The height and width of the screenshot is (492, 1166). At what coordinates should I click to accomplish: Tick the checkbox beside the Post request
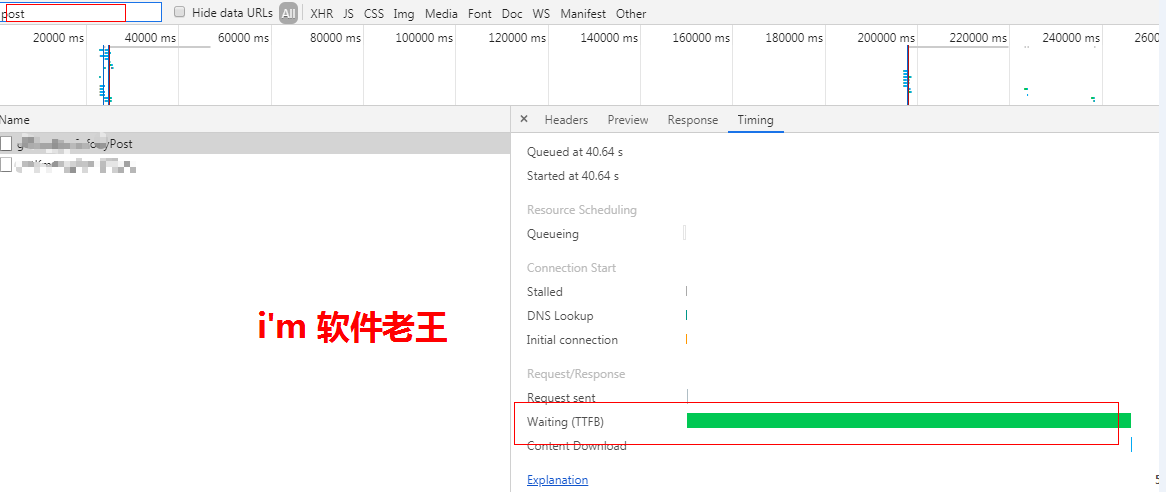(7, 143)
